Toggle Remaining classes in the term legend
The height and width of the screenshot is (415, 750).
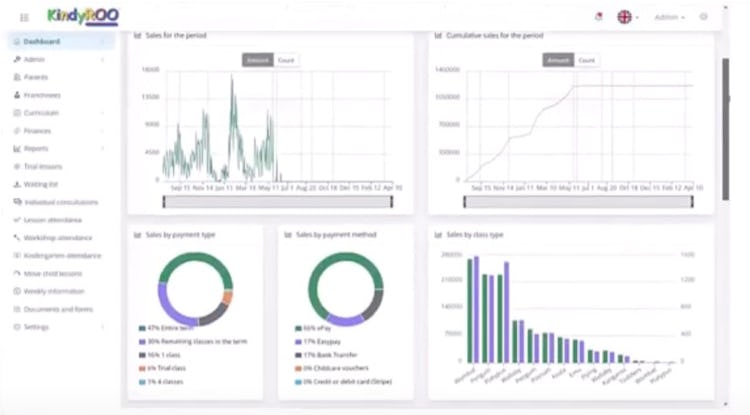(x=193, y=341)
